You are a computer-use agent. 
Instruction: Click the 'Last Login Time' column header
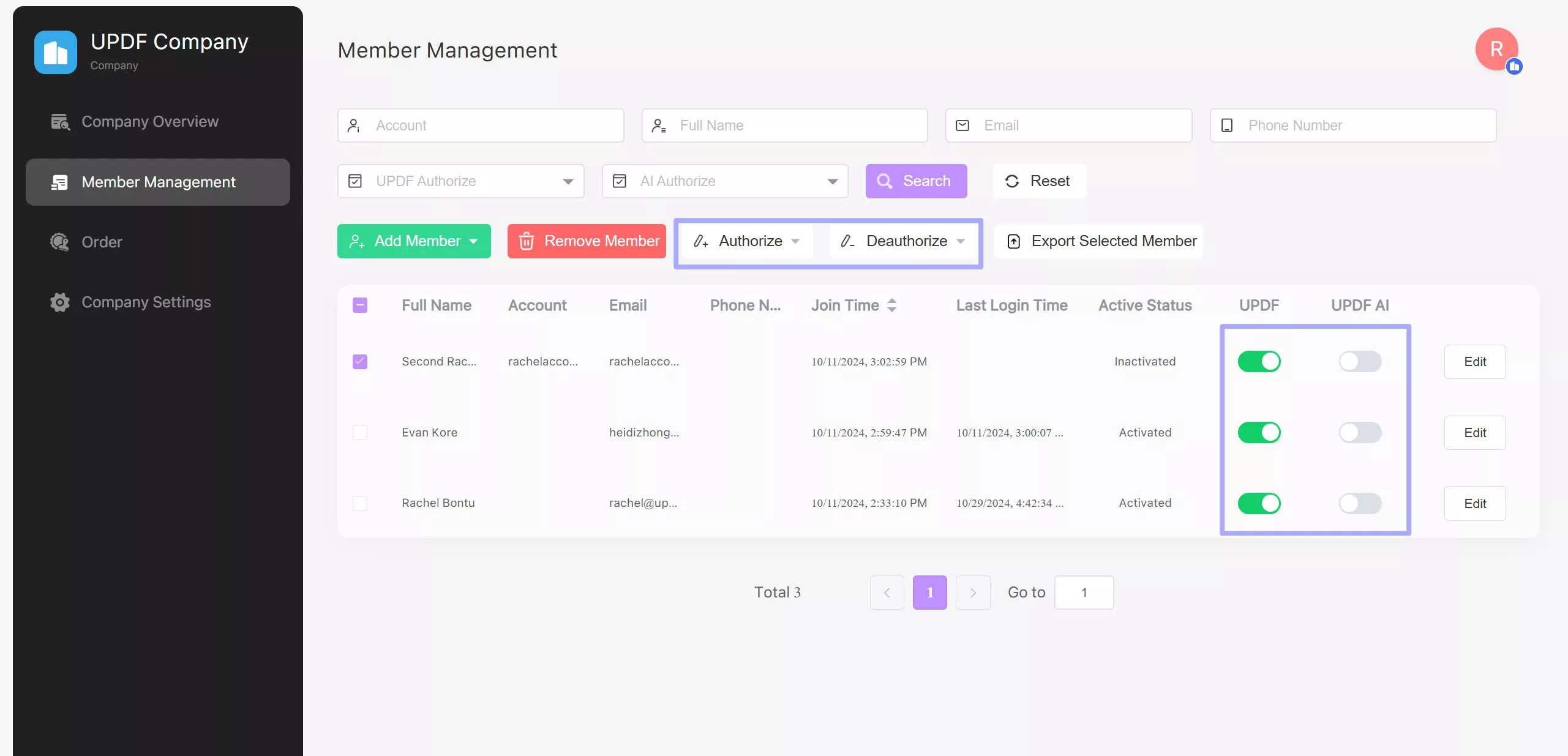coord(1012,305)
